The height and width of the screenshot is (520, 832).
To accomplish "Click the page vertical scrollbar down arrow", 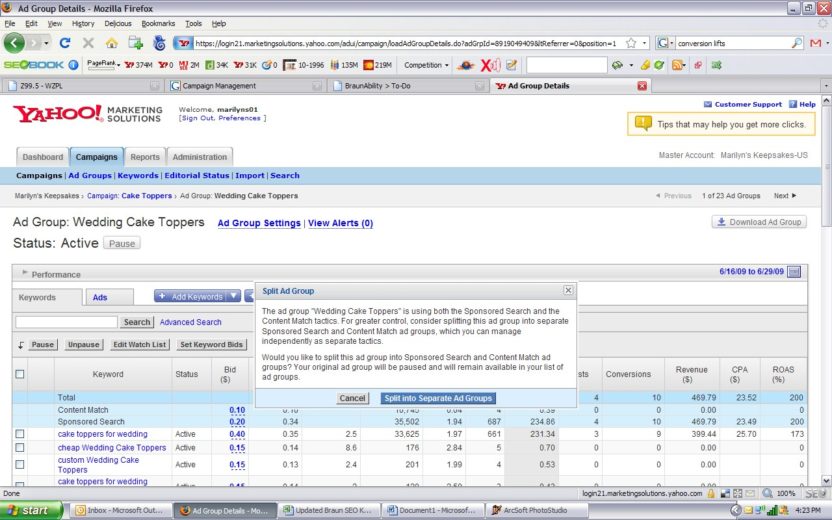I will tap(826, 480).
